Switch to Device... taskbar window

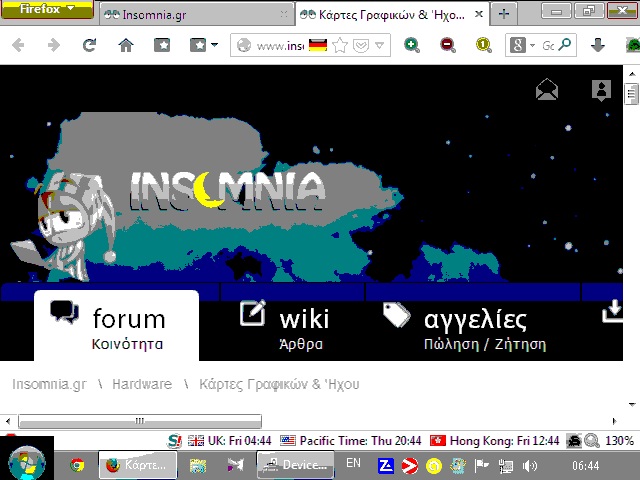coord(296,465)
